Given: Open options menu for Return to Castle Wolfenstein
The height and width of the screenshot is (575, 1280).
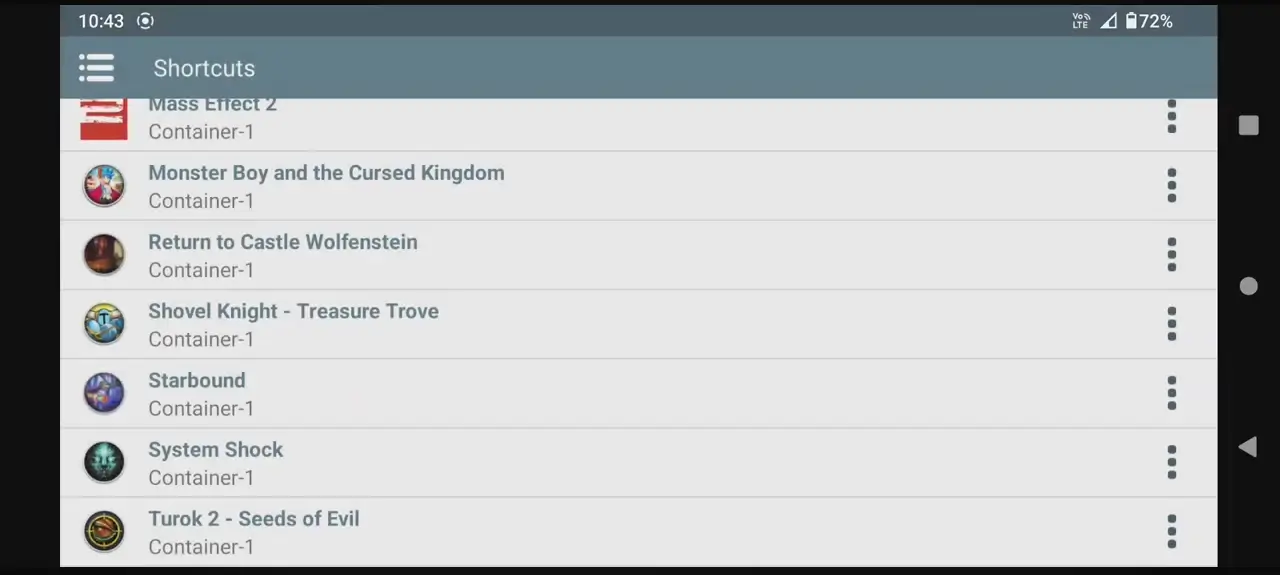Looking at the screenshot, I should (x=1171, y=255).
